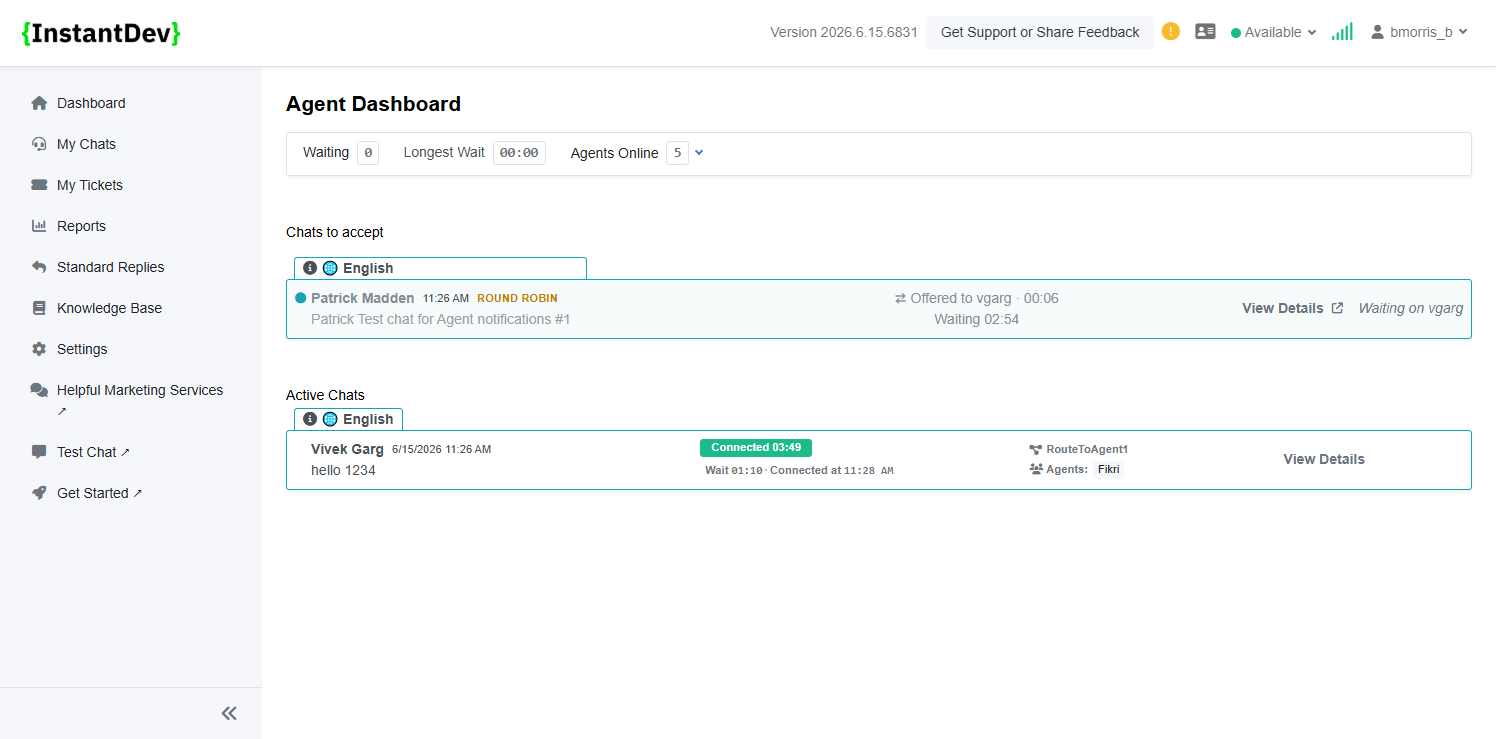Open My Chats in the sidebar
The width and height of the screenshot is (1496, 739).
pos(86,144)
